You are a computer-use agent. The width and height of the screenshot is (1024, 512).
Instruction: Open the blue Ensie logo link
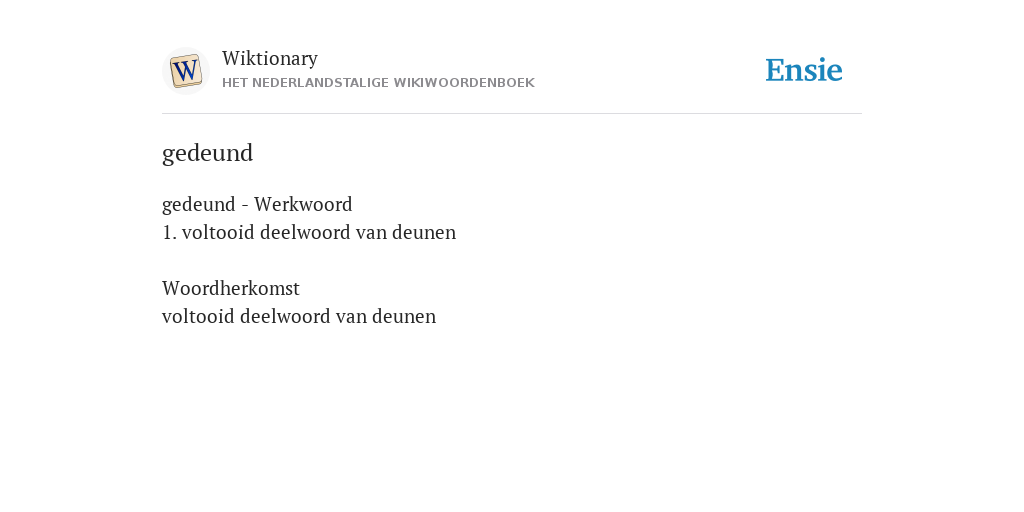point(804,70)
